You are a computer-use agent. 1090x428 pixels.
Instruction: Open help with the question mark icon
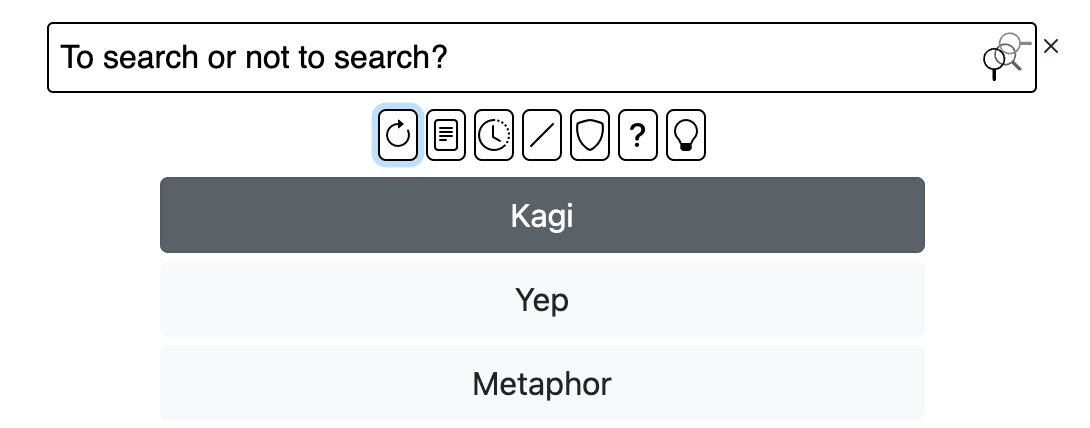point(638,135)
